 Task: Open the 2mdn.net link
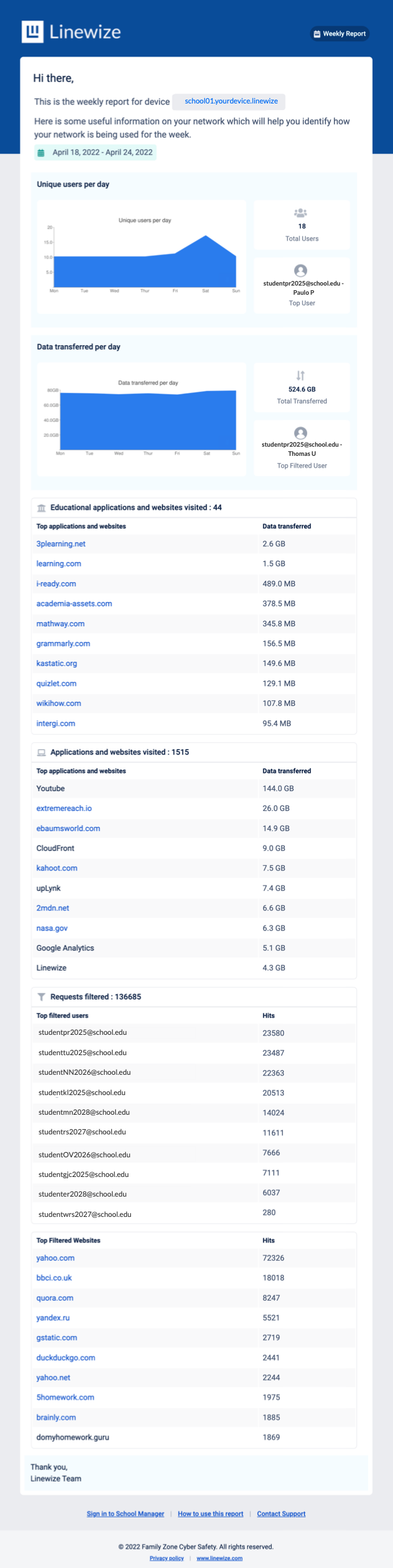pos(53,908)
